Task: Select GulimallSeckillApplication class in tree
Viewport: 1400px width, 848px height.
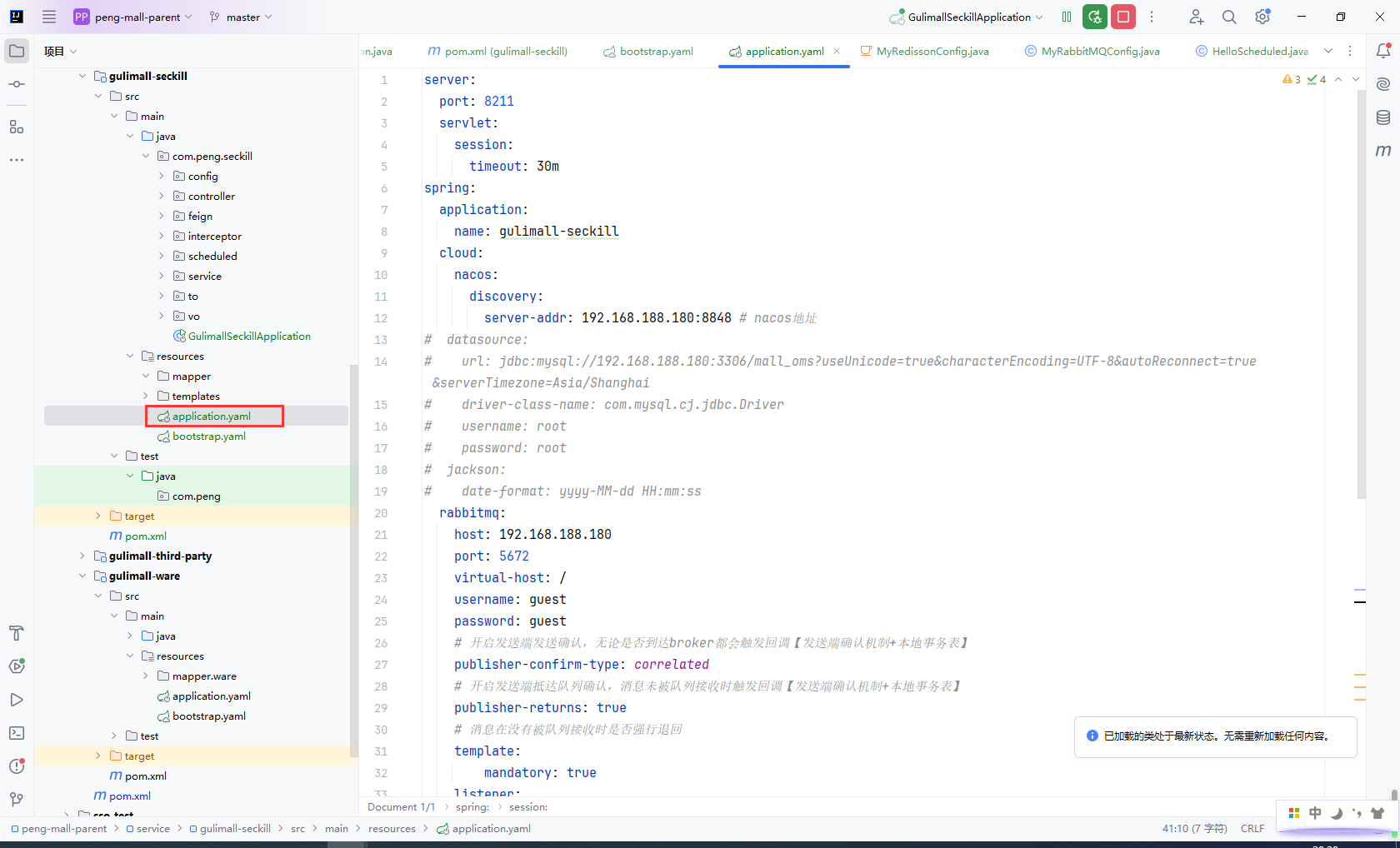Action: pos(242,336)
